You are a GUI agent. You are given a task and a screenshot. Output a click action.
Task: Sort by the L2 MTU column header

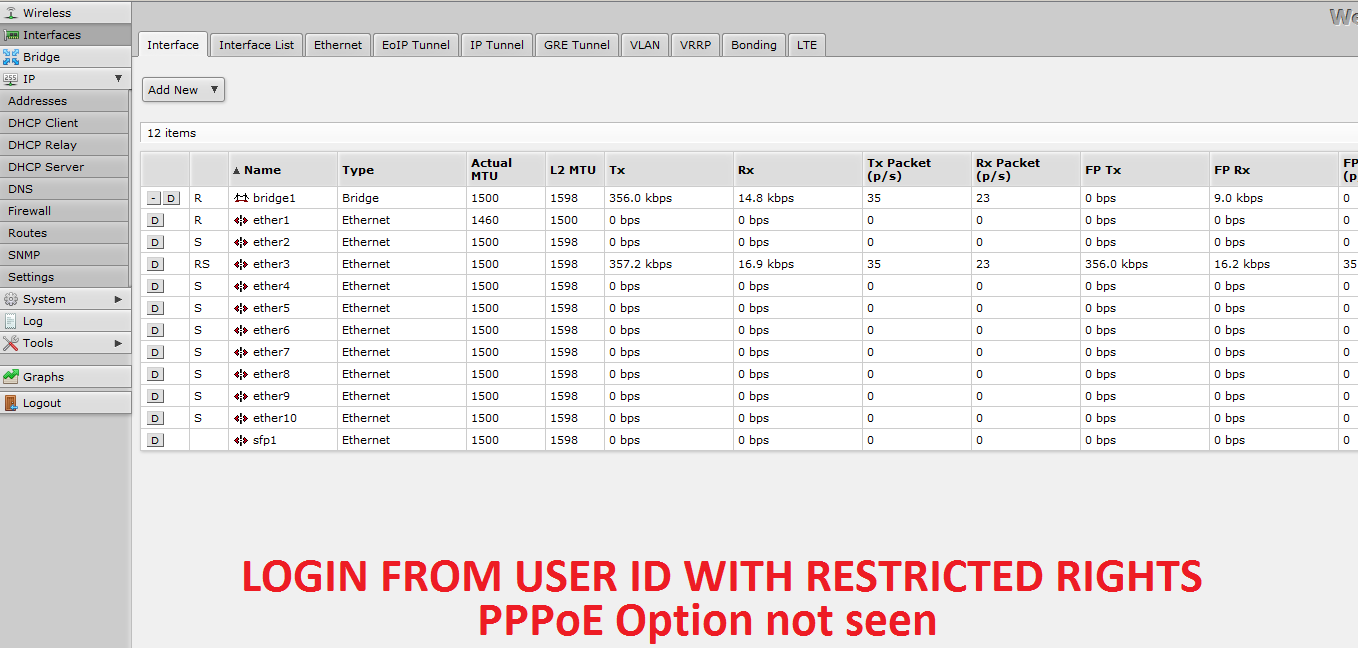(x=575, y=170)
